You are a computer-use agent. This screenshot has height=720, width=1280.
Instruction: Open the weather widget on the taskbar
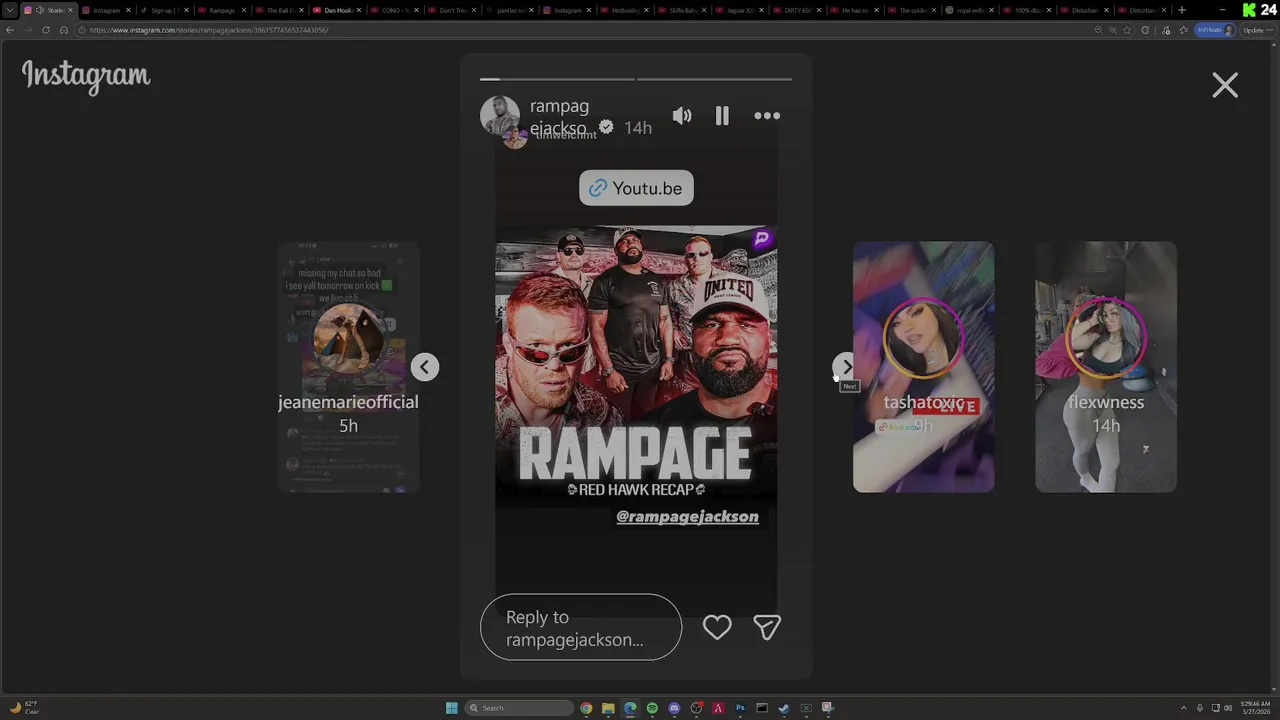(24, 707)
